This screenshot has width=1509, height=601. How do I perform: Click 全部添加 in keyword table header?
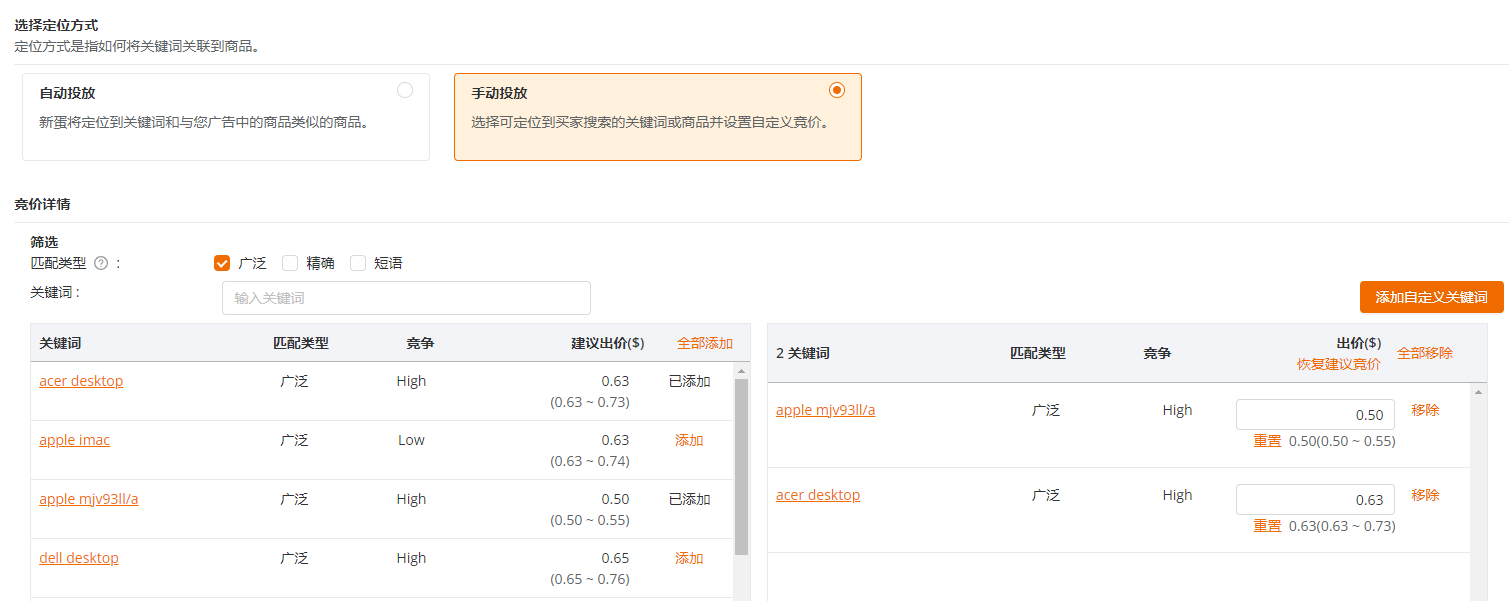coord(705,343)
